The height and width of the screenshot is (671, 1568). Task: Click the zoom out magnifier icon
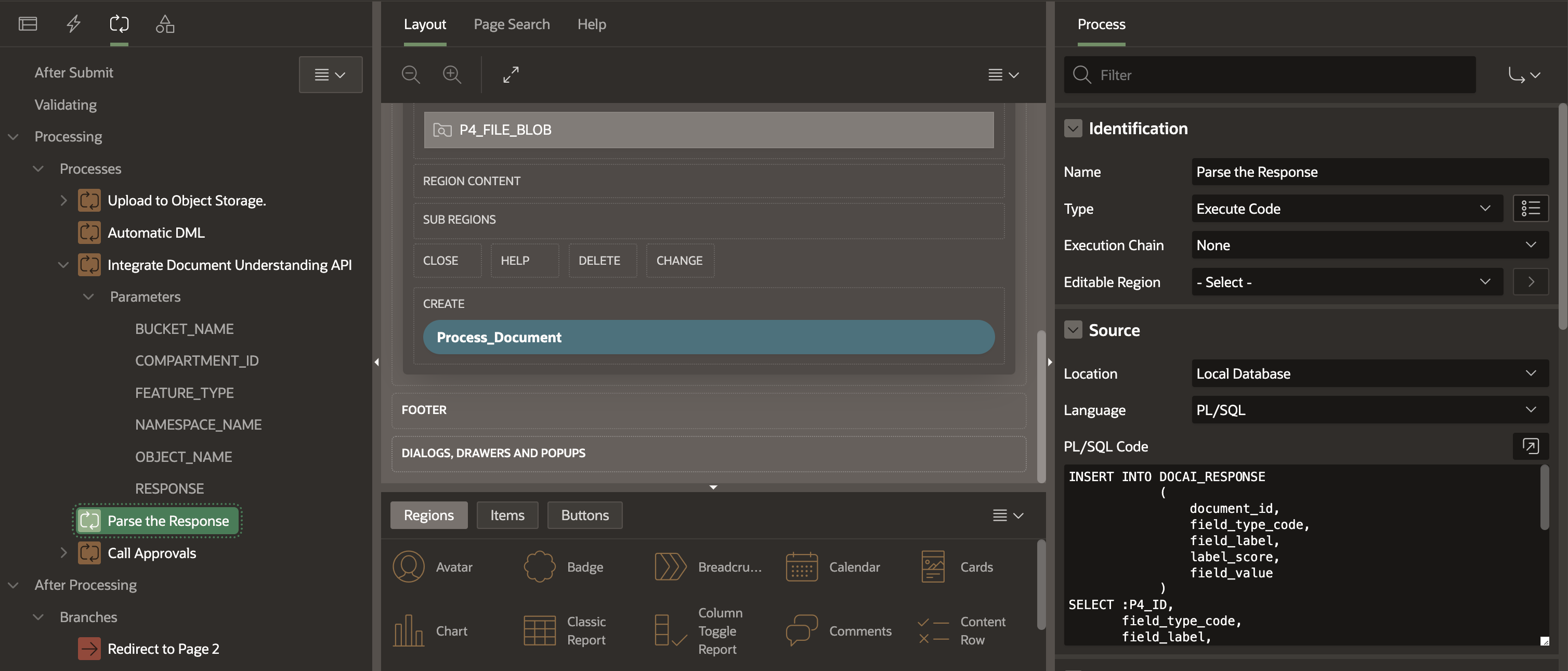[411, 74]
